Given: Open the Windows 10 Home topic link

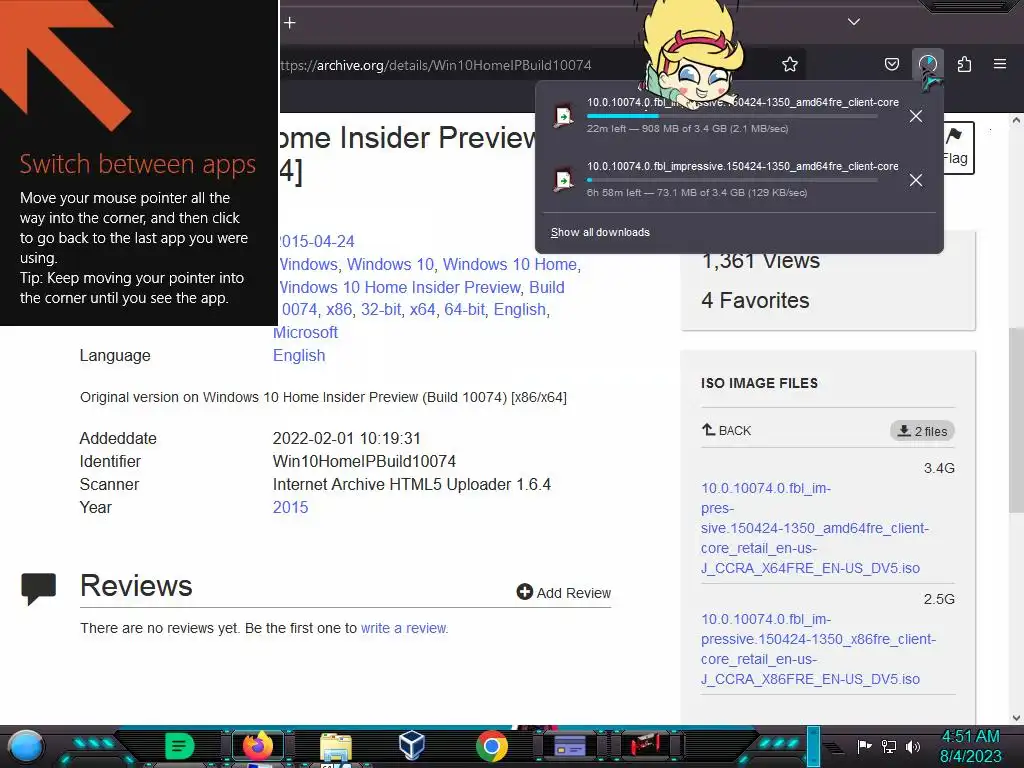Looking at the screenshot, I should pyautogui.click(x=510, y=264).
